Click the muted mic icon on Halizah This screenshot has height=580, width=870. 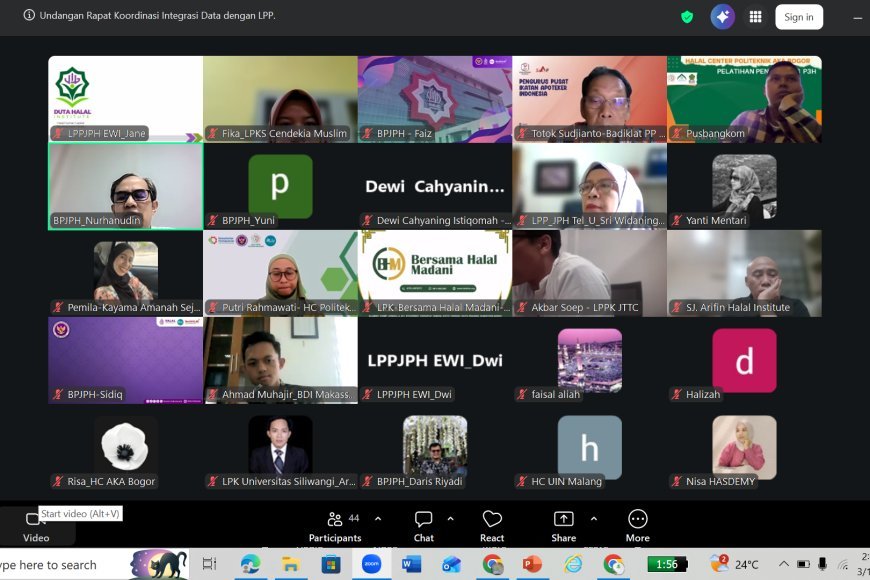coord(676,395)
